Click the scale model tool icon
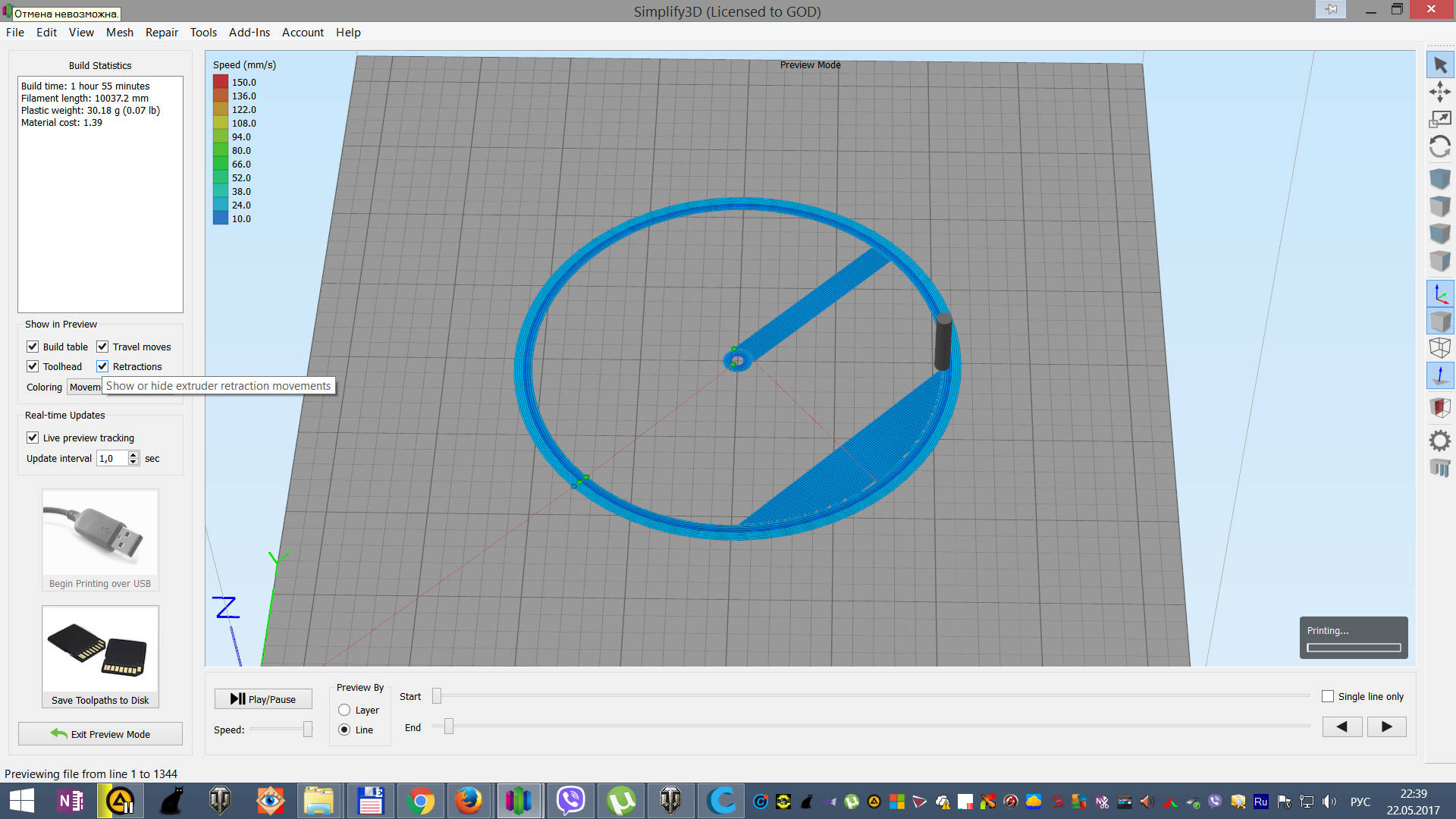 point(1439,119)
